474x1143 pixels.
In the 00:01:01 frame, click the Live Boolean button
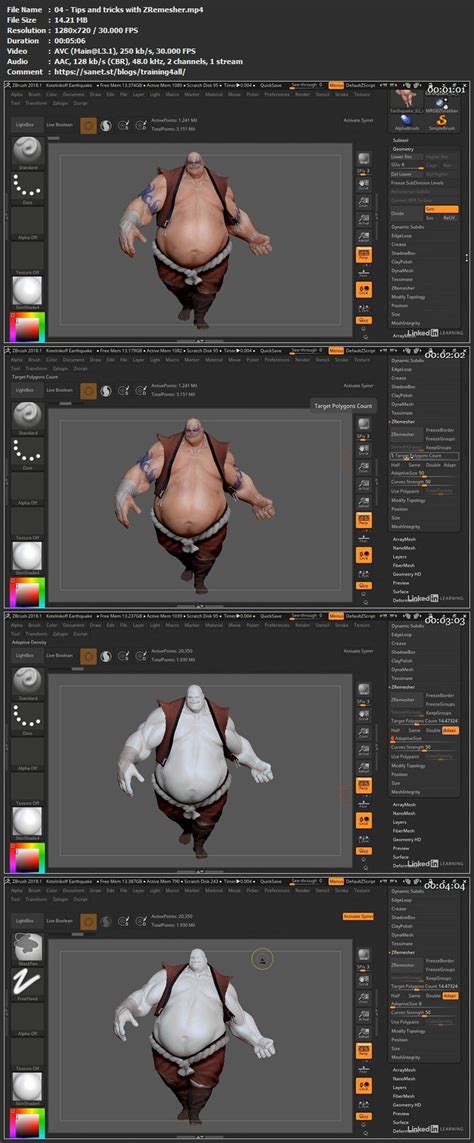(x=60, y=125)
